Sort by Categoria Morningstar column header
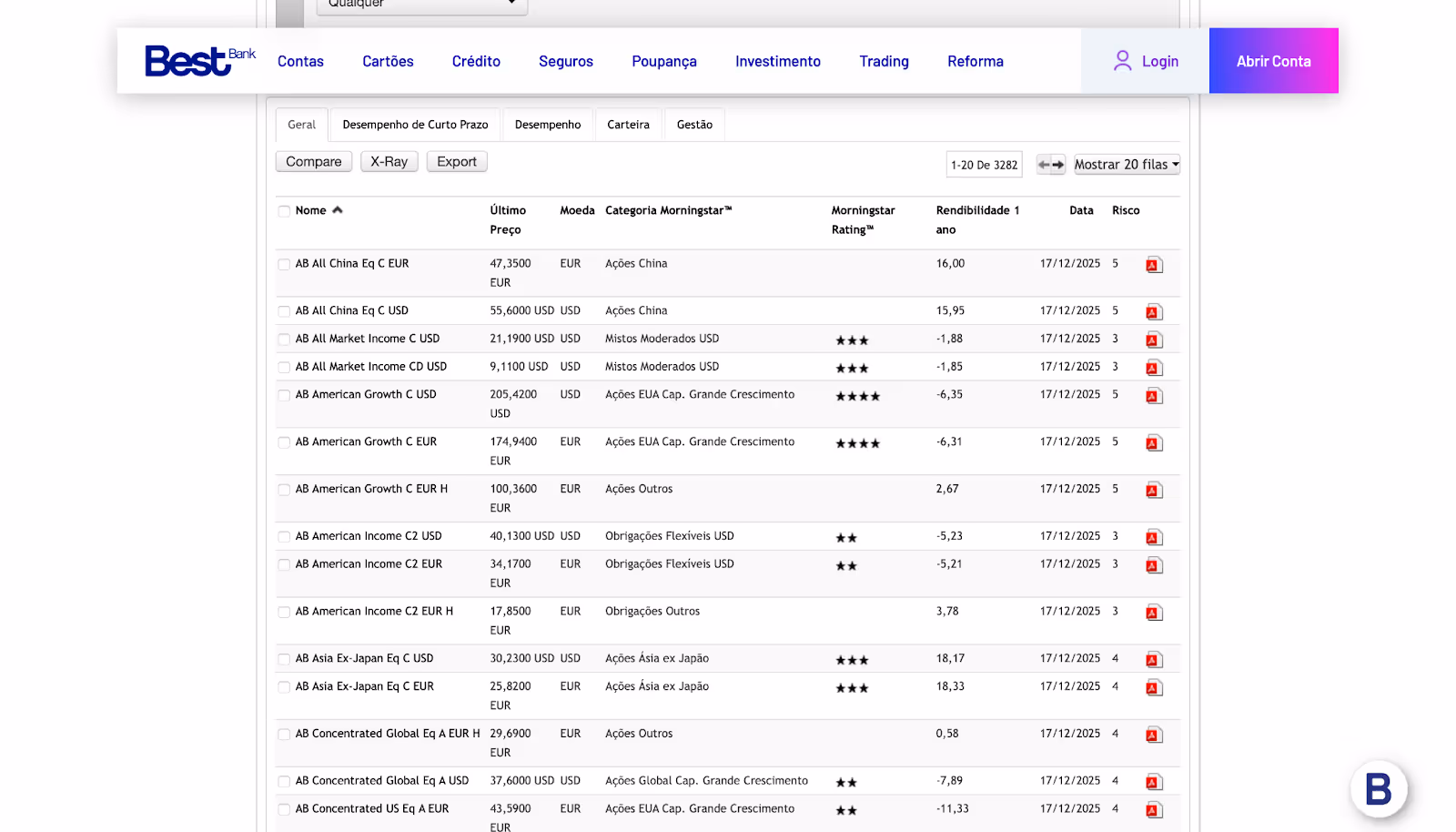The image size is (1456, 832). [669, 210]
